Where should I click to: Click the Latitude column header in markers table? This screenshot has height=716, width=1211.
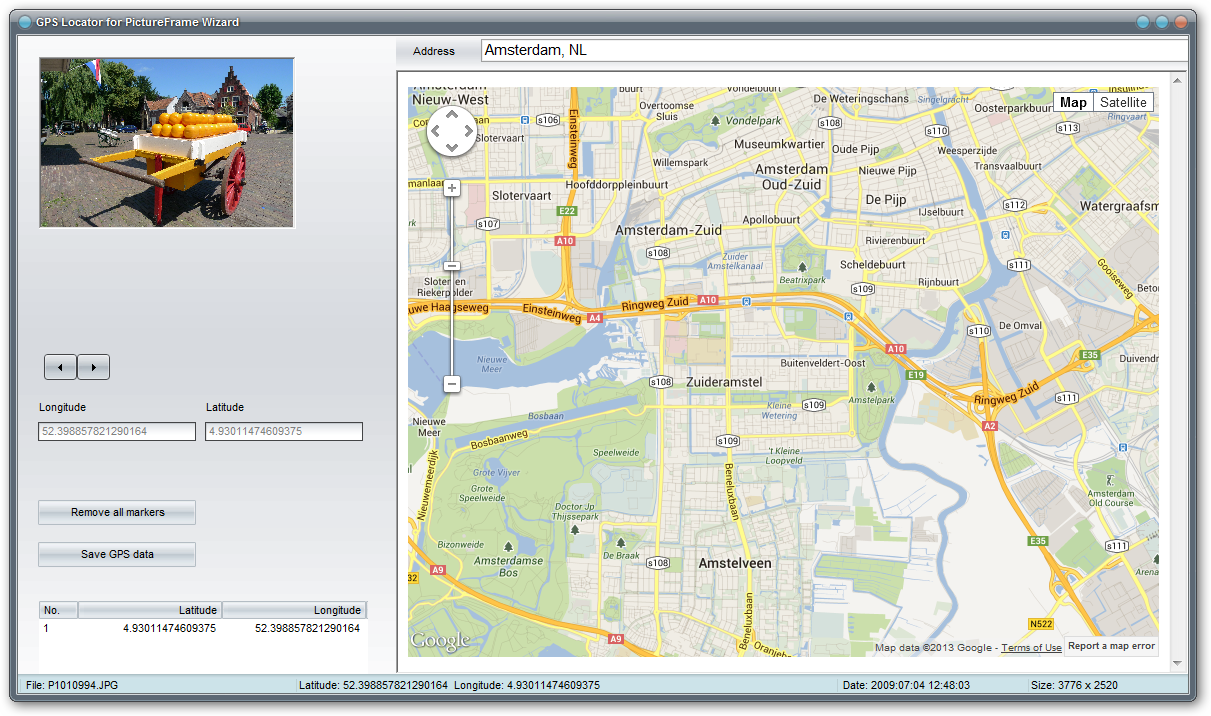[150, 610]
